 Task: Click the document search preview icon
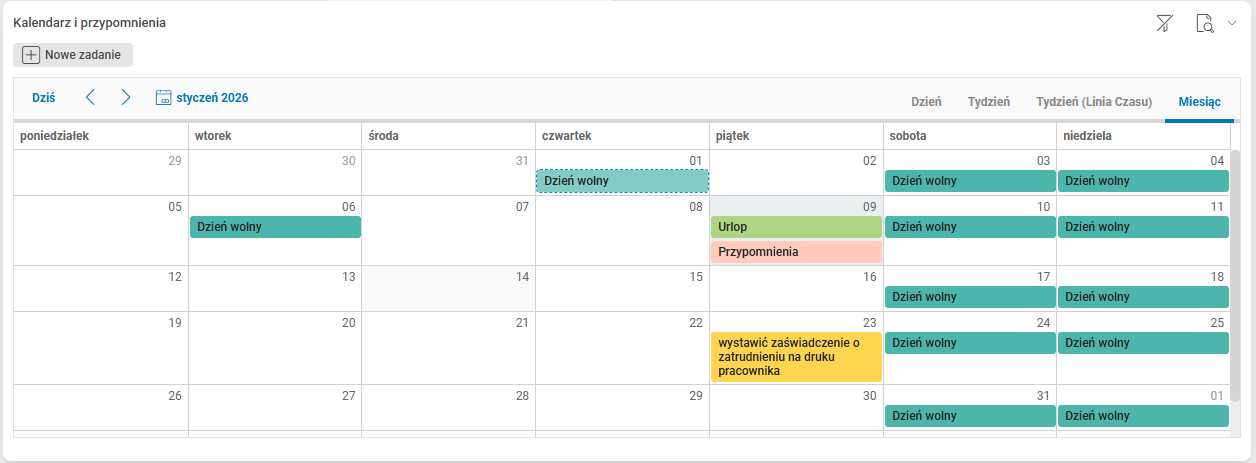click(1205, 24)
